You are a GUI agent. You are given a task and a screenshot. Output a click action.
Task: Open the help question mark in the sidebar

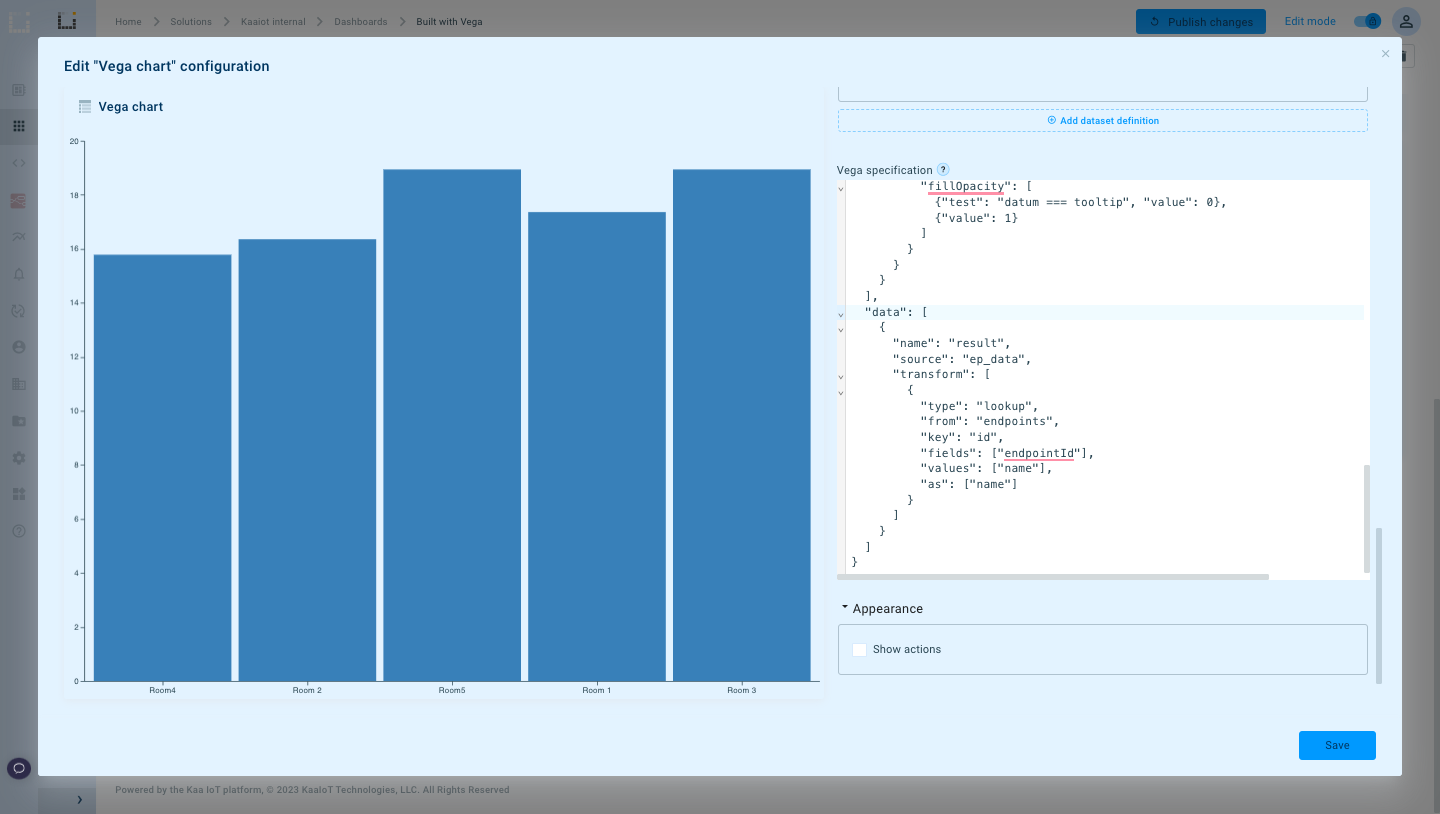coord(18,531)
